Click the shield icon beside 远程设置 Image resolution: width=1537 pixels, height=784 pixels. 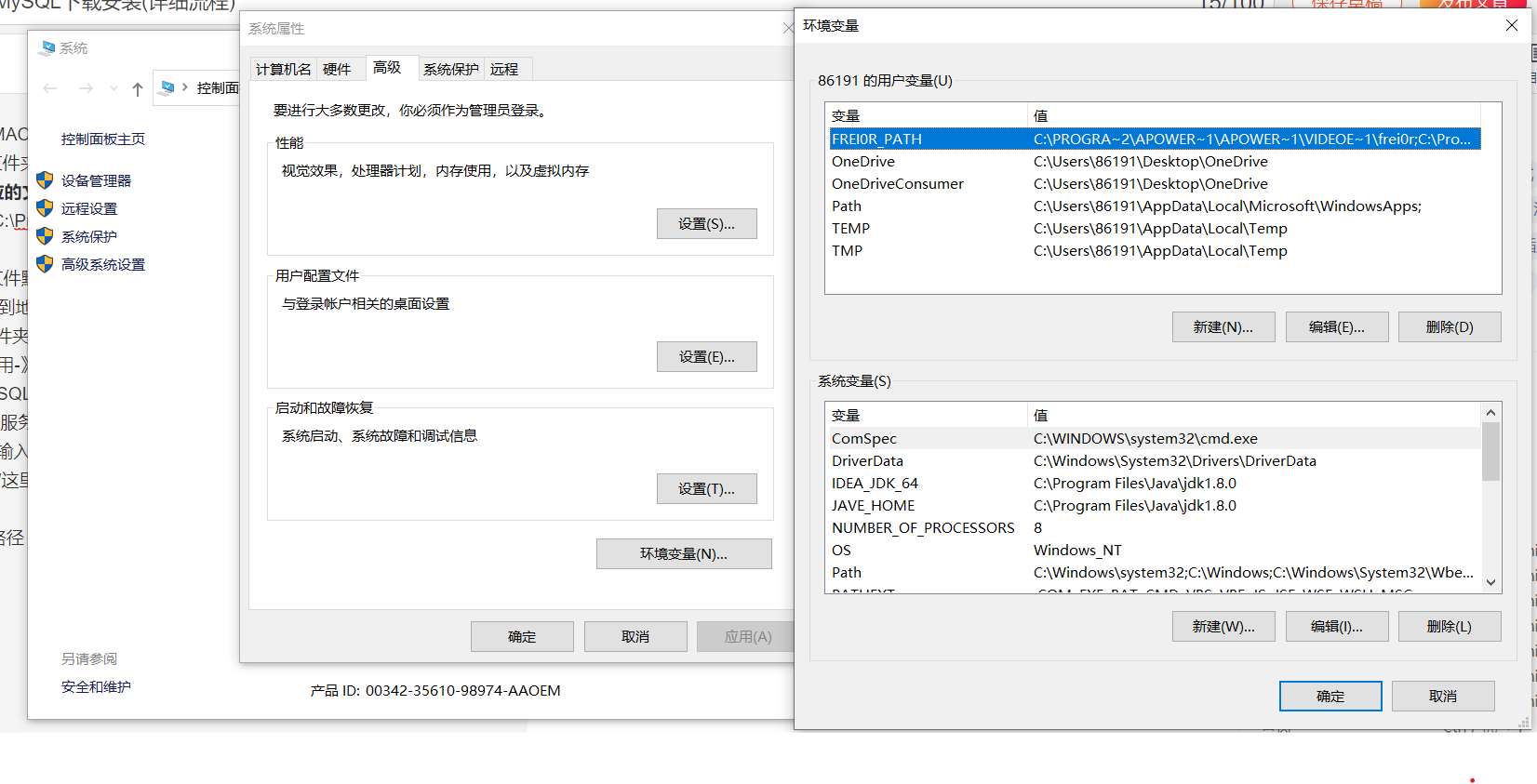[45, 208]
